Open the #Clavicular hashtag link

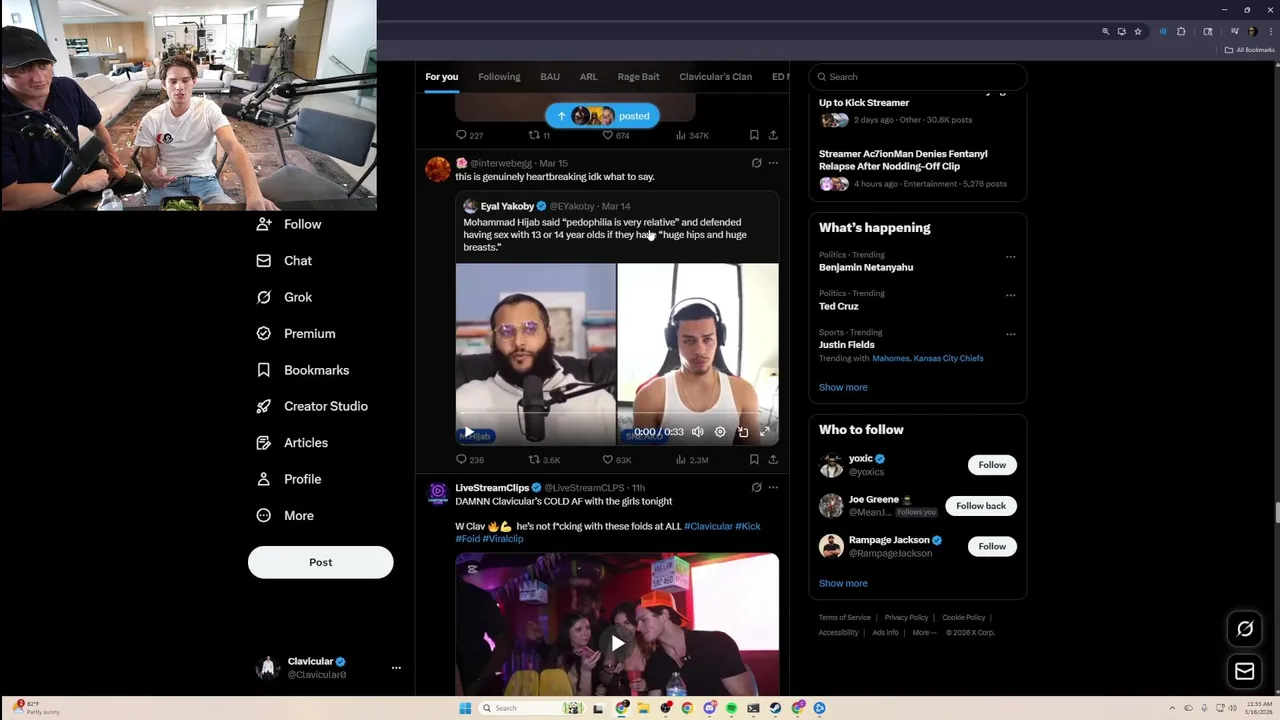[x=708, y=526]
